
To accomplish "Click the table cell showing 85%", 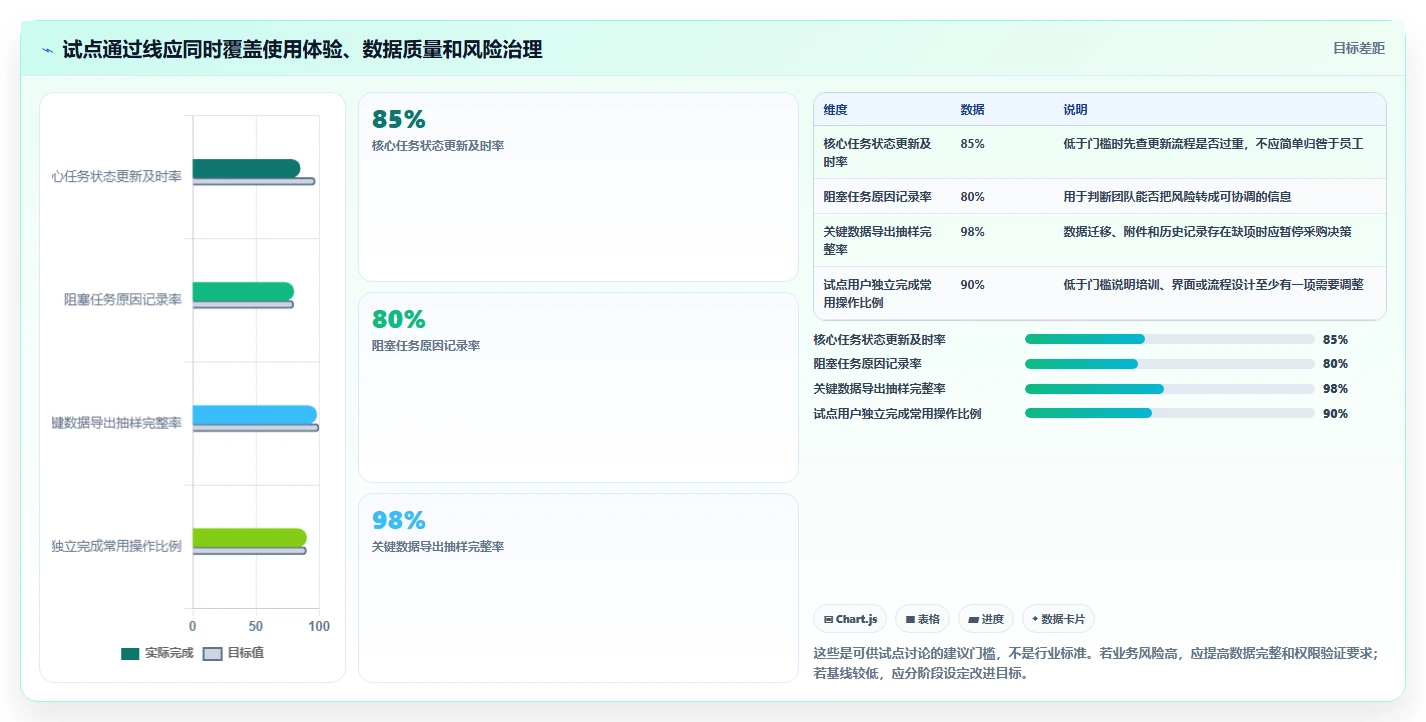I will point(972,144).
